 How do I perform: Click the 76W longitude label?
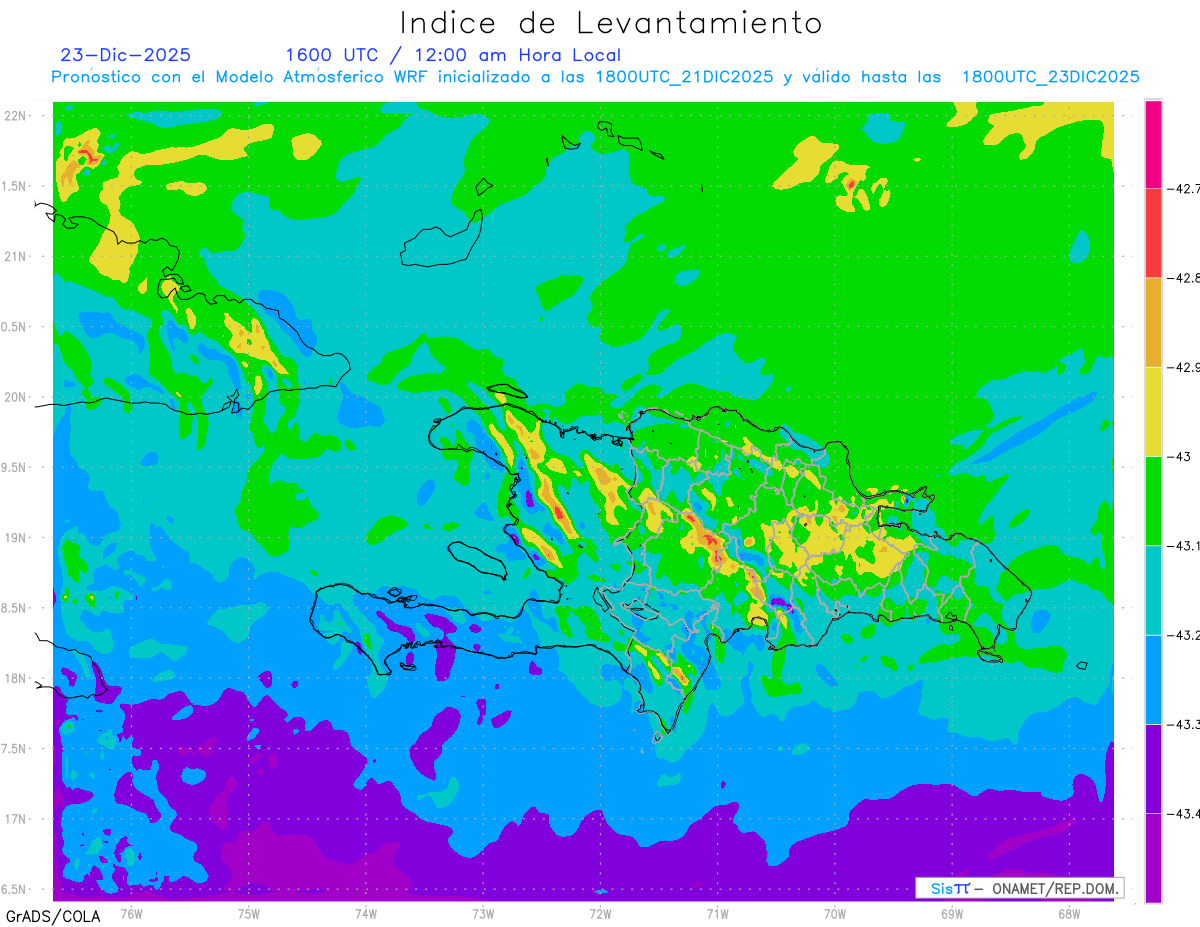coord(131,914)
